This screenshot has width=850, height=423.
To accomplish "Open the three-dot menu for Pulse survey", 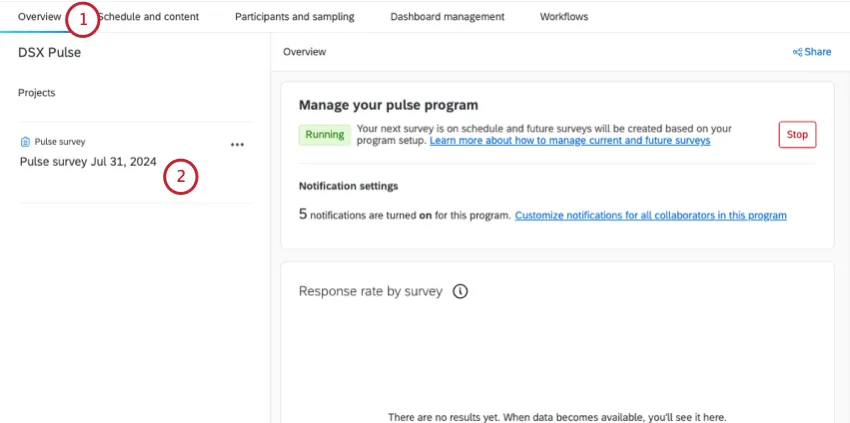I will (237, 145).
